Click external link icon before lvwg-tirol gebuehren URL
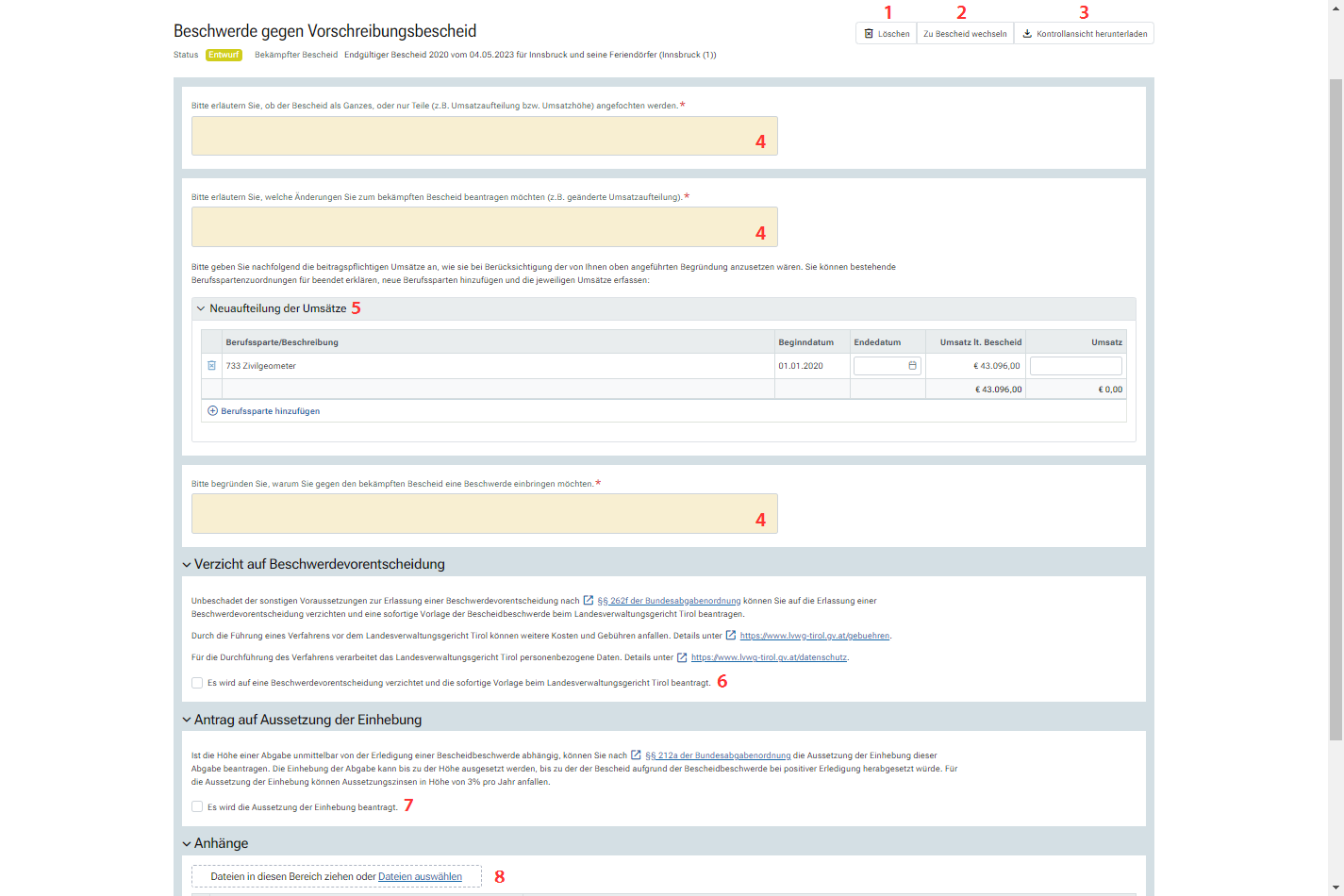The height and width of the screenshot is (896, 1344). coord(731,636)
